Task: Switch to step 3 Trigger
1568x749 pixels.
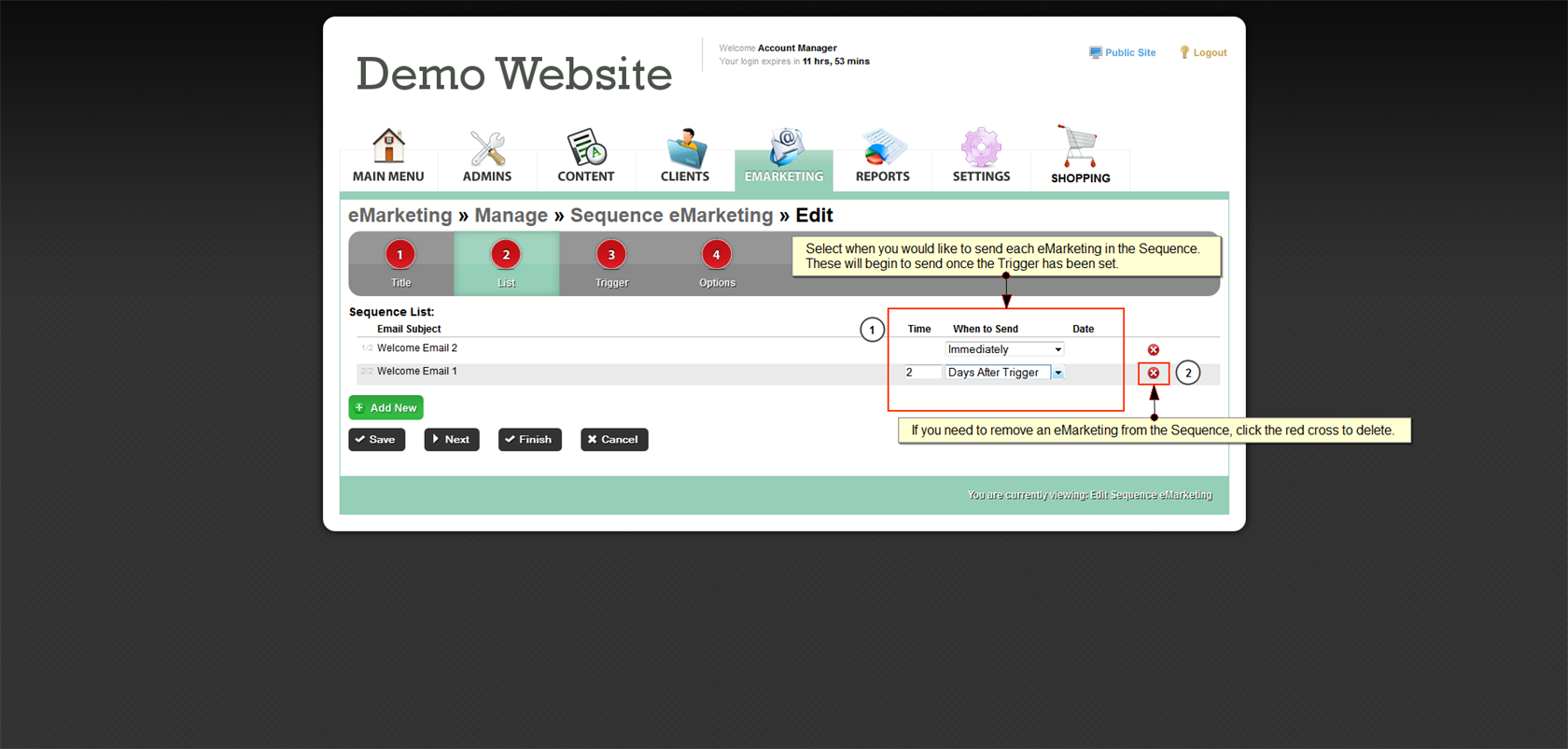Action: (x=611, y=263)
